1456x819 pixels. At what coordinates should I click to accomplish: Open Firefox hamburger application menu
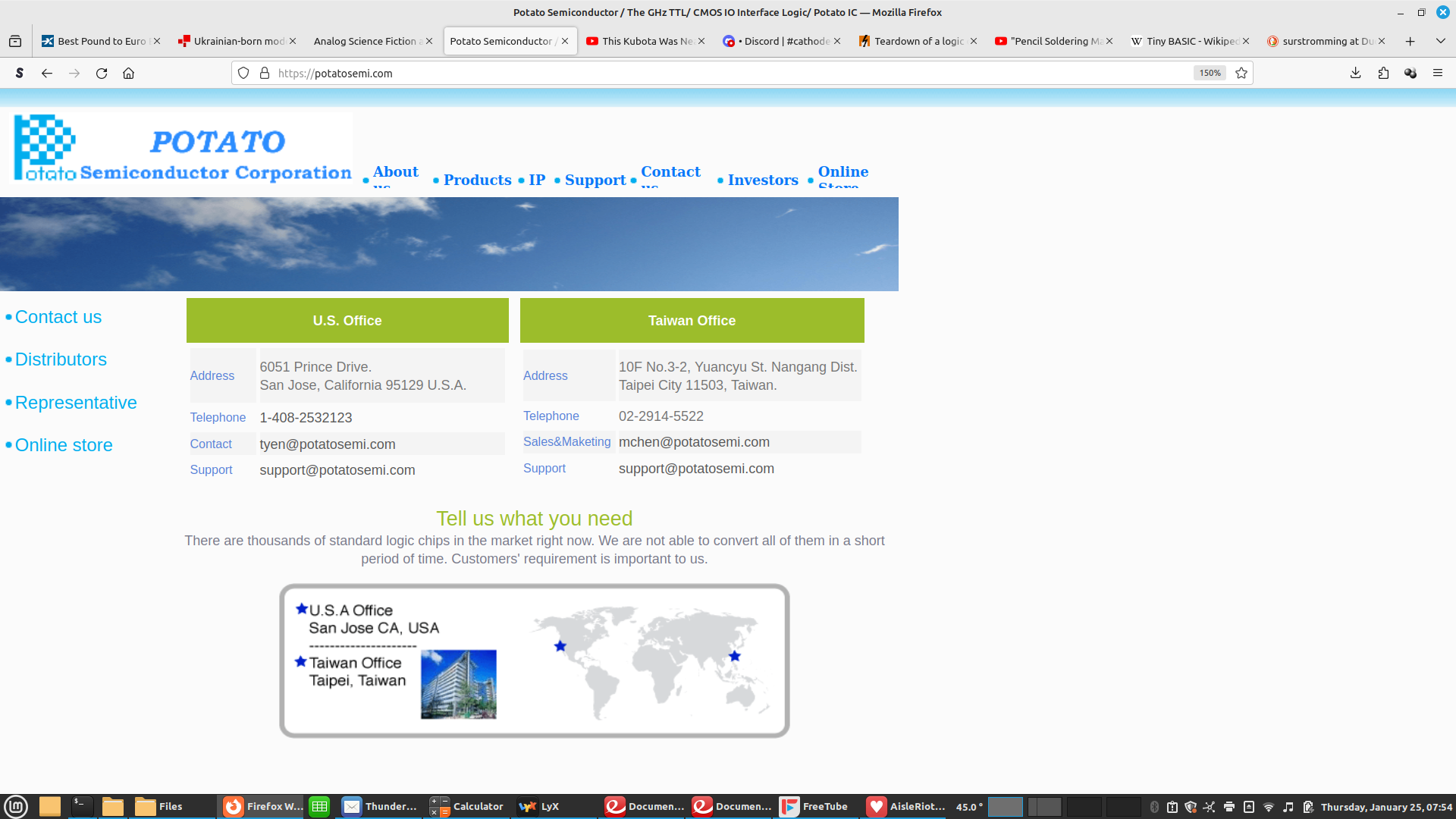(1438, 74)
